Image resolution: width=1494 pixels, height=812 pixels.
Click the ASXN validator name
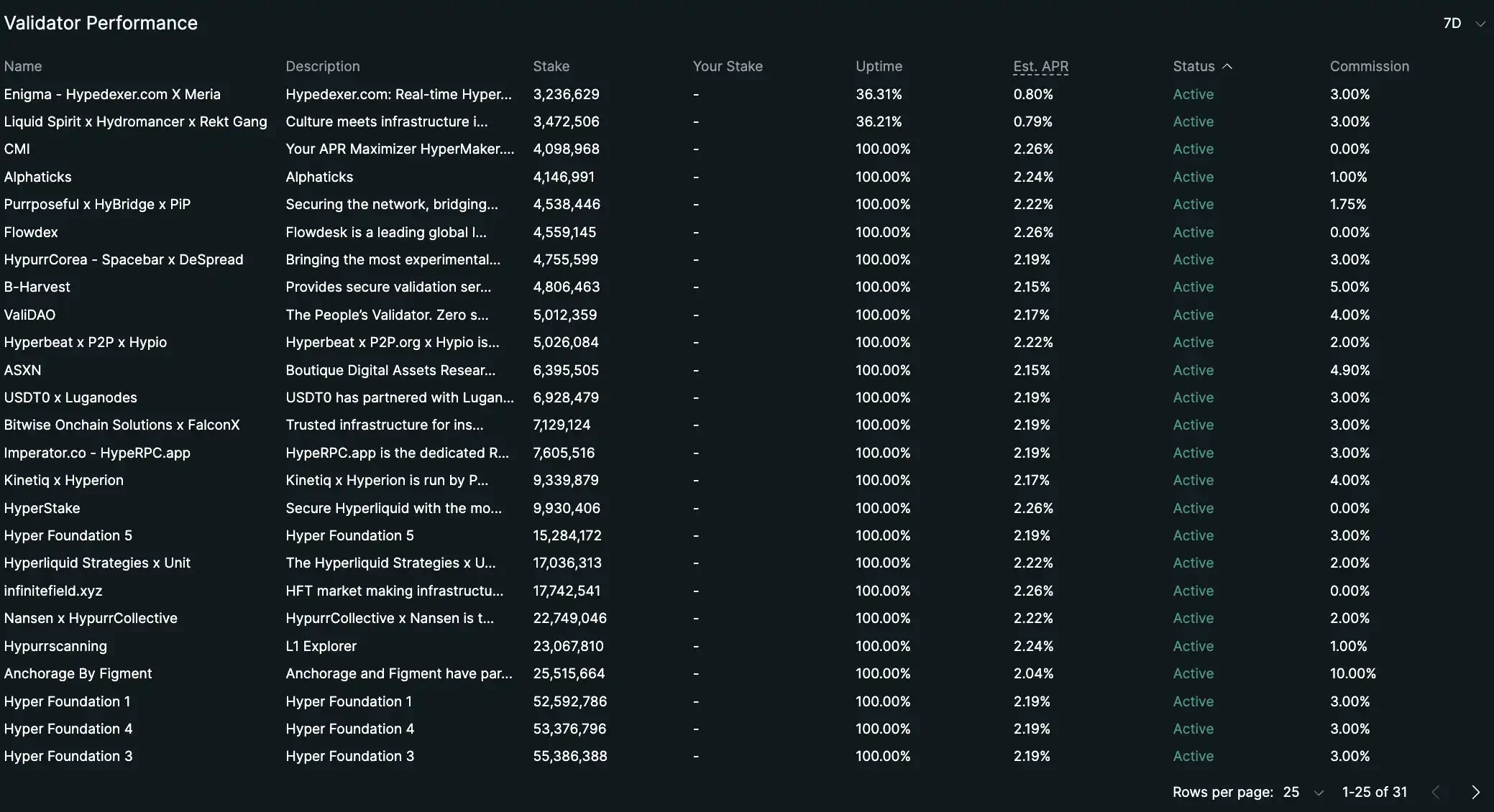point(22,370)
